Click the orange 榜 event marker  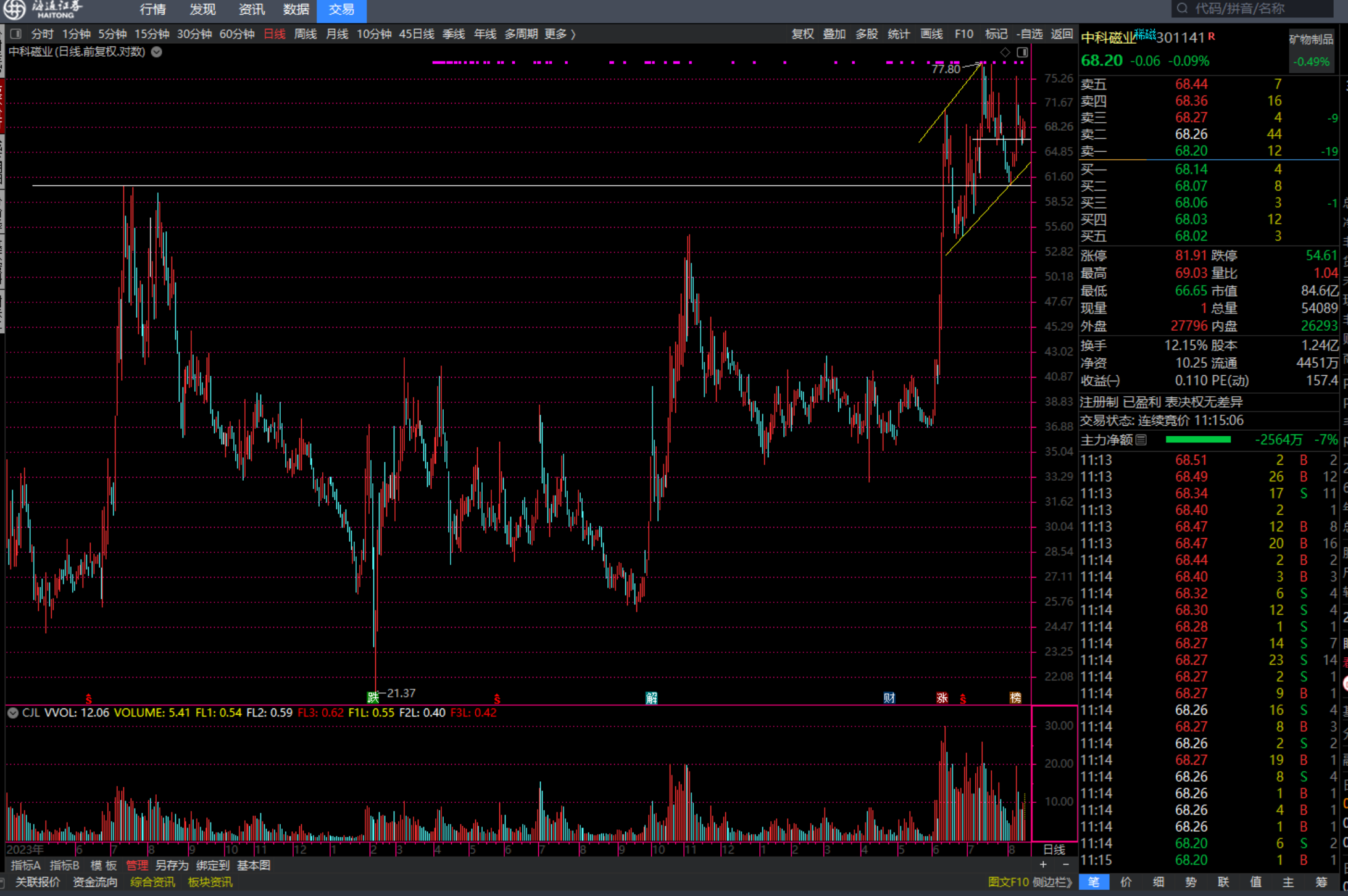[1015, 698]
